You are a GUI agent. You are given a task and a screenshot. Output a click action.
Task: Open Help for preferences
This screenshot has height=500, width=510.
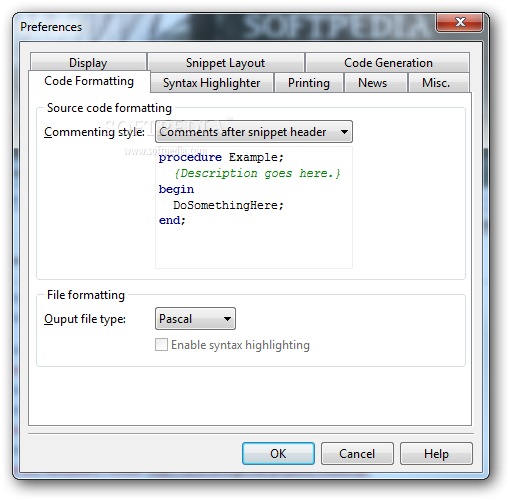(x=436, y=454)
